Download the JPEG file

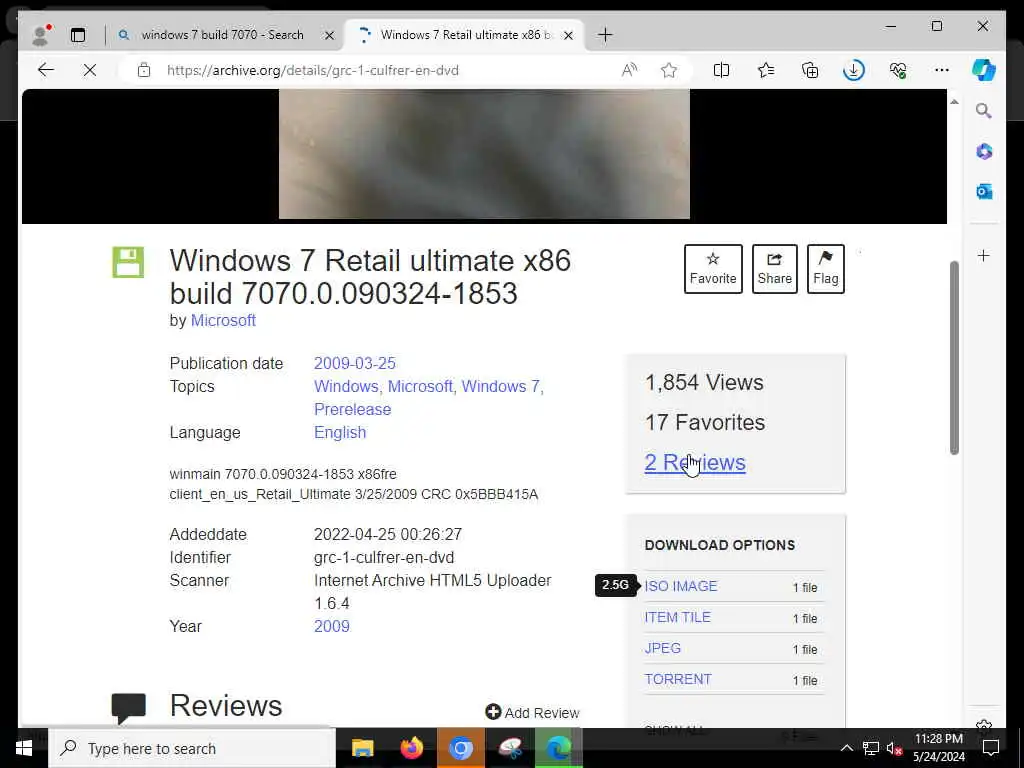(x=663, y=648)
